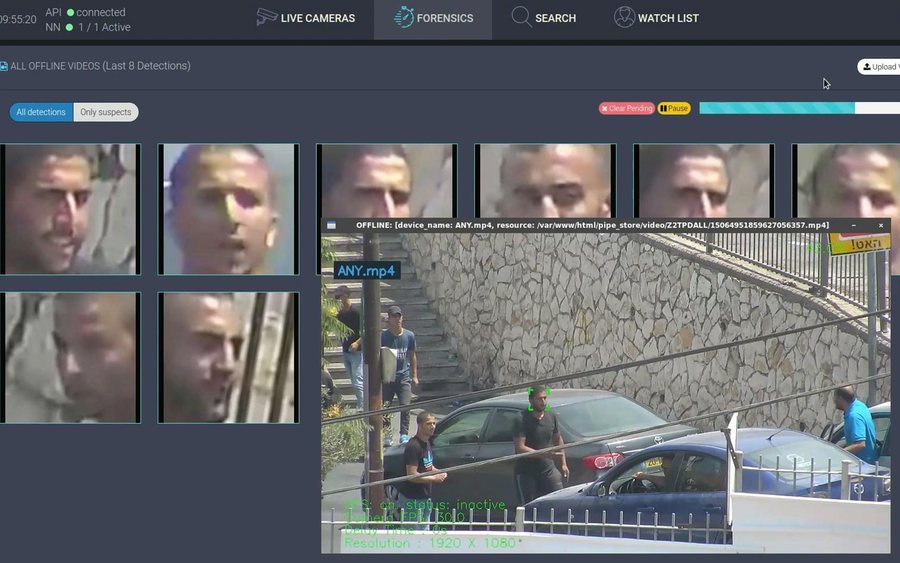Click the ANY.mp4 label in video
This screenshot has height=563, width=900.
coord(367,270)
